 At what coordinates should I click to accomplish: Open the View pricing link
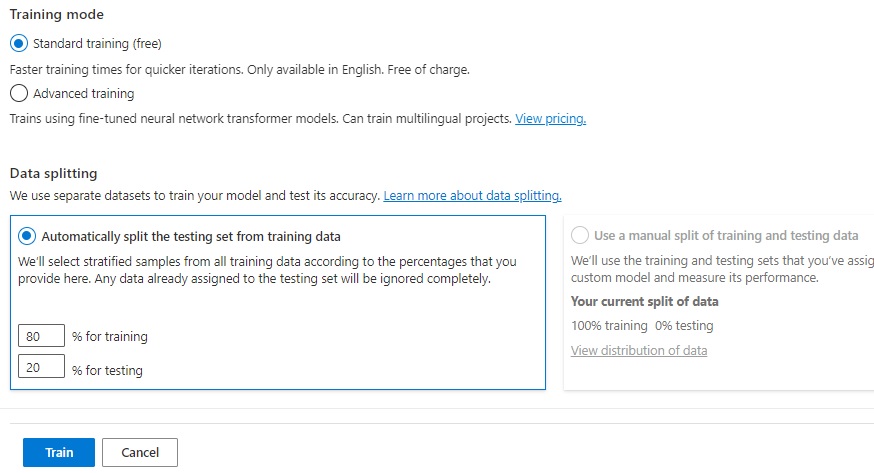(x=550, y=119)
